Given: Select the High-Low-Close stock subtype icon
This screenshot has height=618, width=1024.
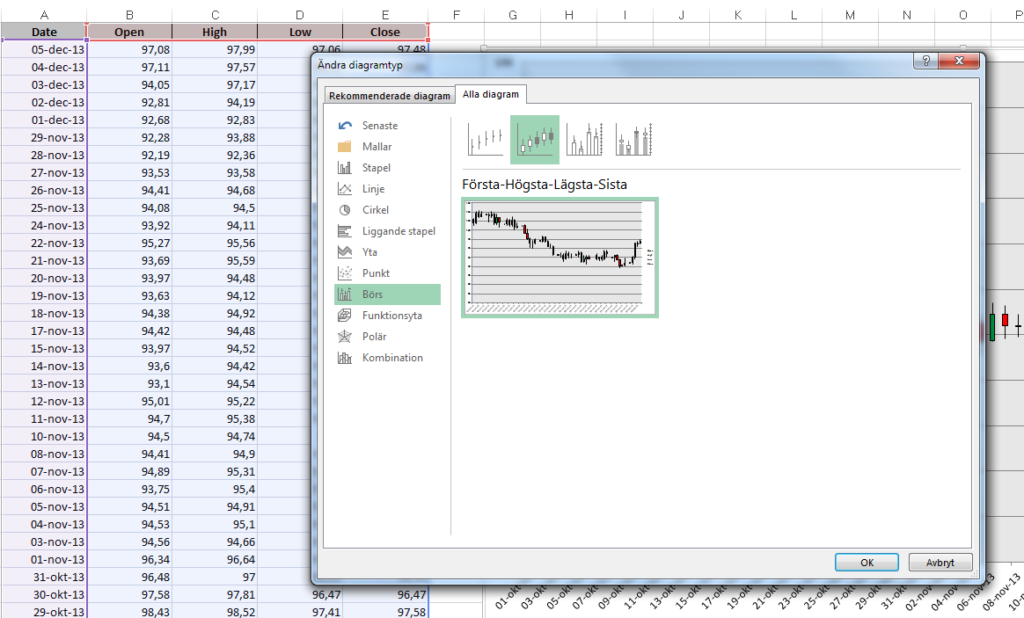Looking at the screenshot, I should pos(485,139).
